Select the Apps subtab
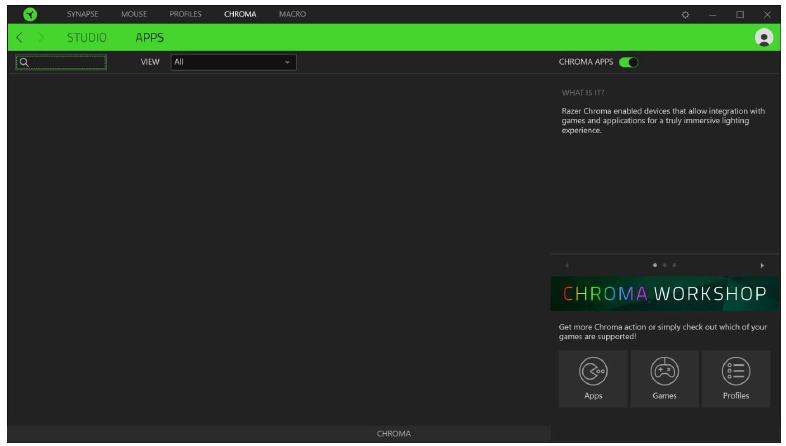The image size is (786, 446). pyautogui.click(x=149, y=38)
